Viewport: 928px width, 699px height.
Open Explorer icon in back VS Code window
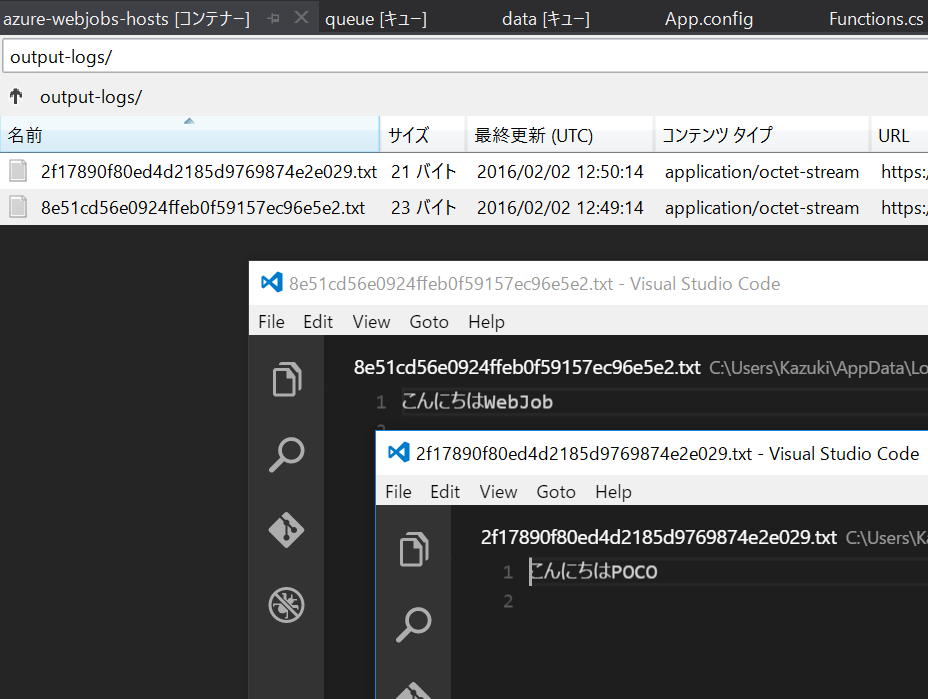click(287, 378)
